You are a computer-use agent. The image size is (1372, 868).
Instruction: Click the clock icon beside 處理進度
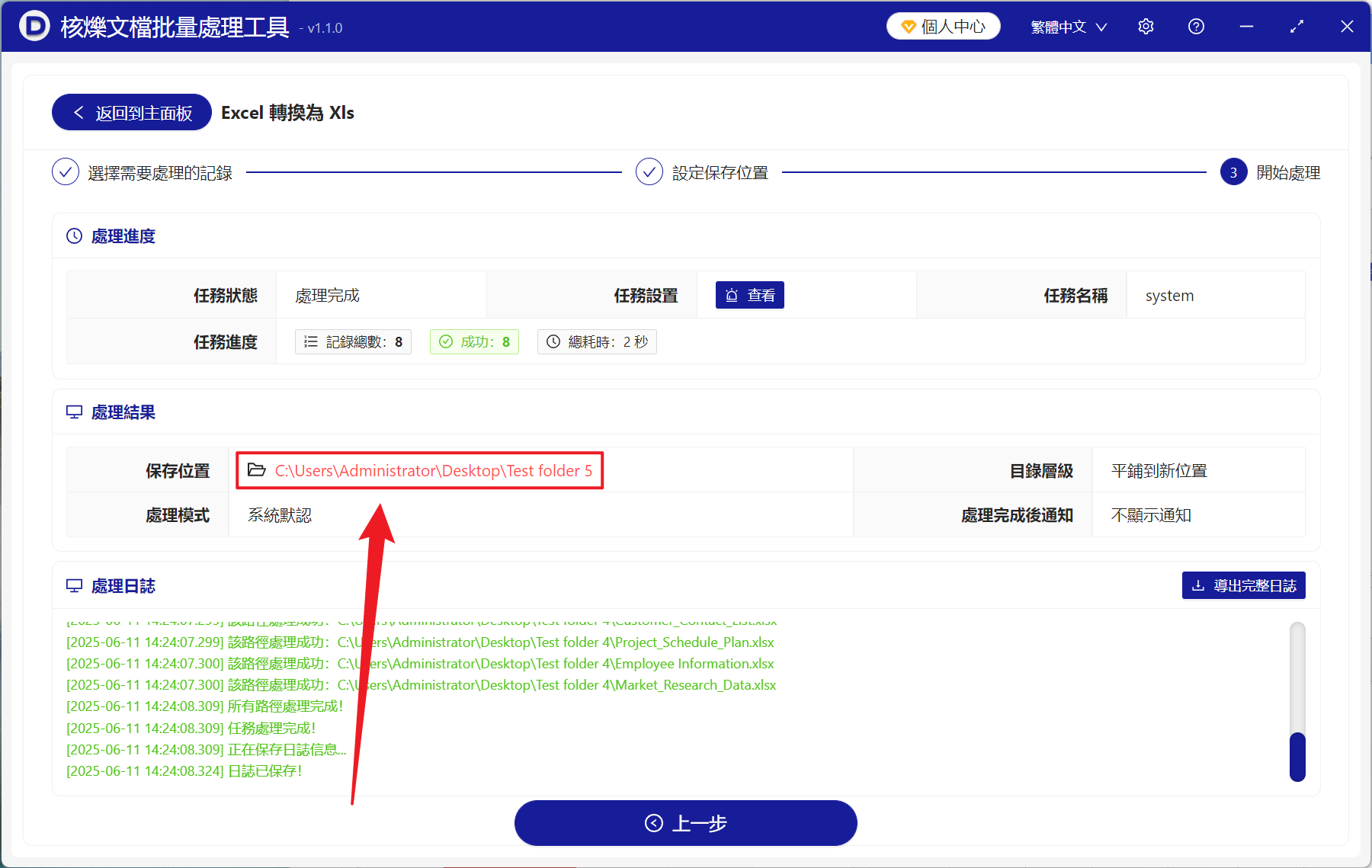tap(74, 235)
